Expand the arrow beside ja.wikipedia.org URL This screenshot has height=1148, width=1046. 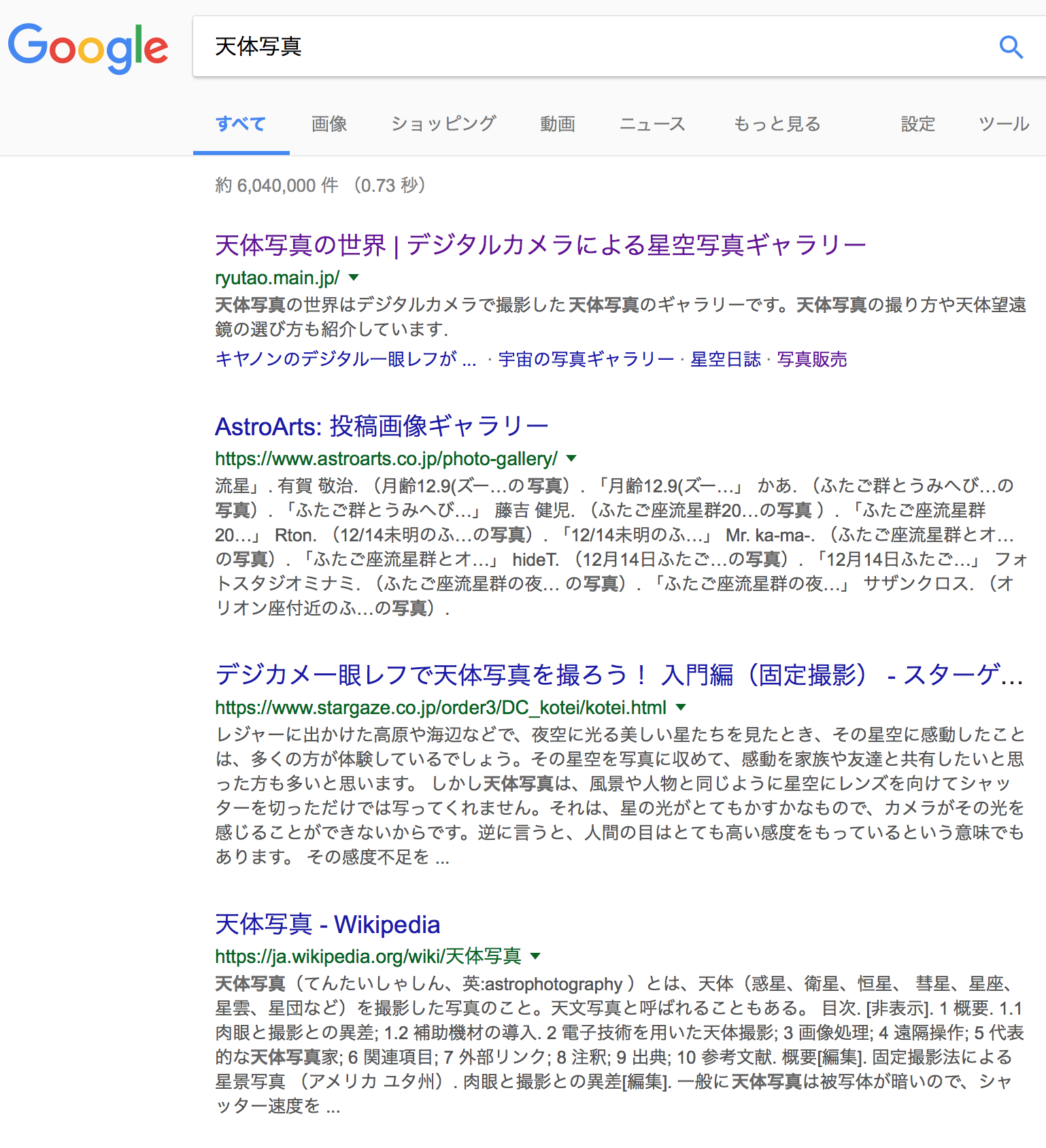coord(535,956)
